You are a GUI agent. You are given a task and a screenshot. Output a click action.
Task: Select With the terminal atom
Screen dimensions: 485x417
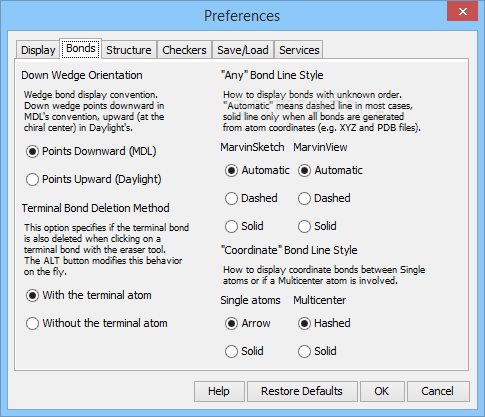coord(89,295)
